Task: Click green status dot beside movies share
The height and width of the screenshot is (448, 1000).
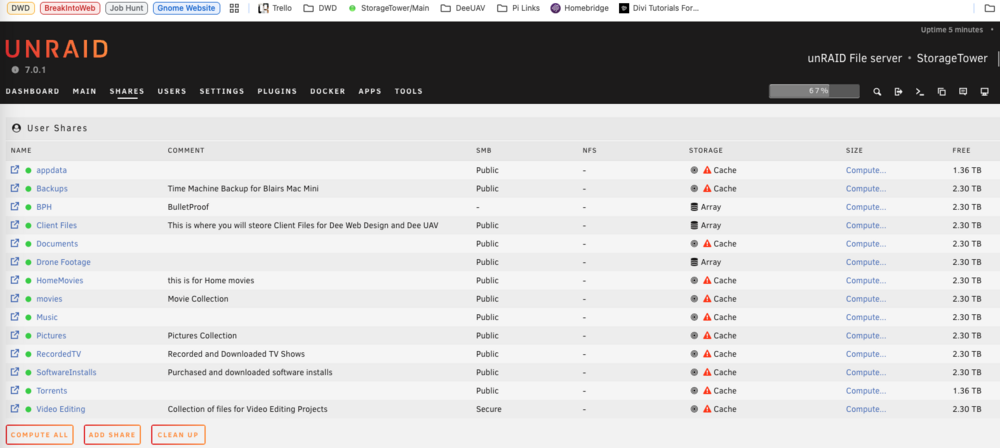Action: click(x=29, y=299)
